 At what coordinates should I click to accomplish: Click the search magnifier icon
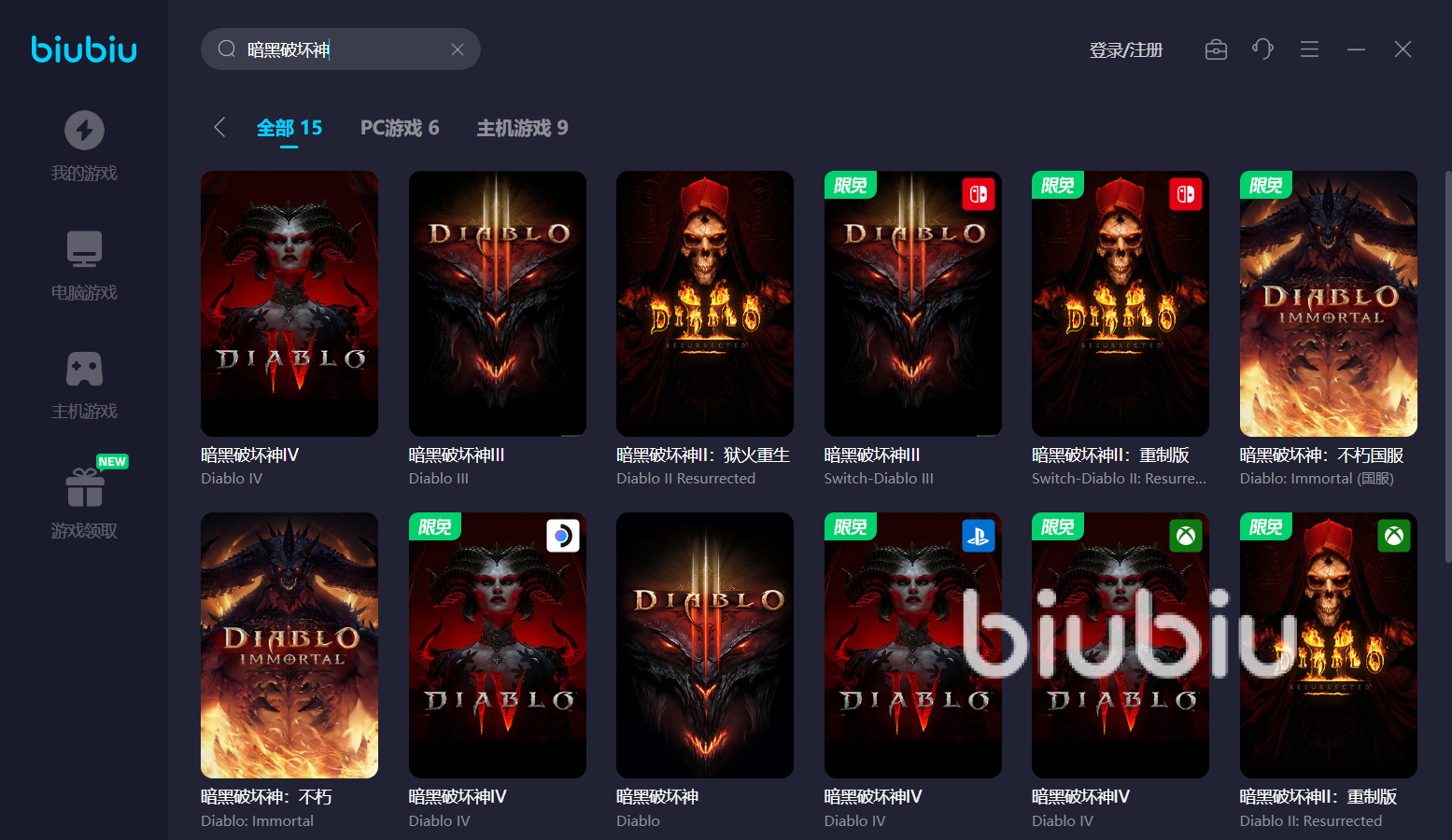[x=226, y=49]
